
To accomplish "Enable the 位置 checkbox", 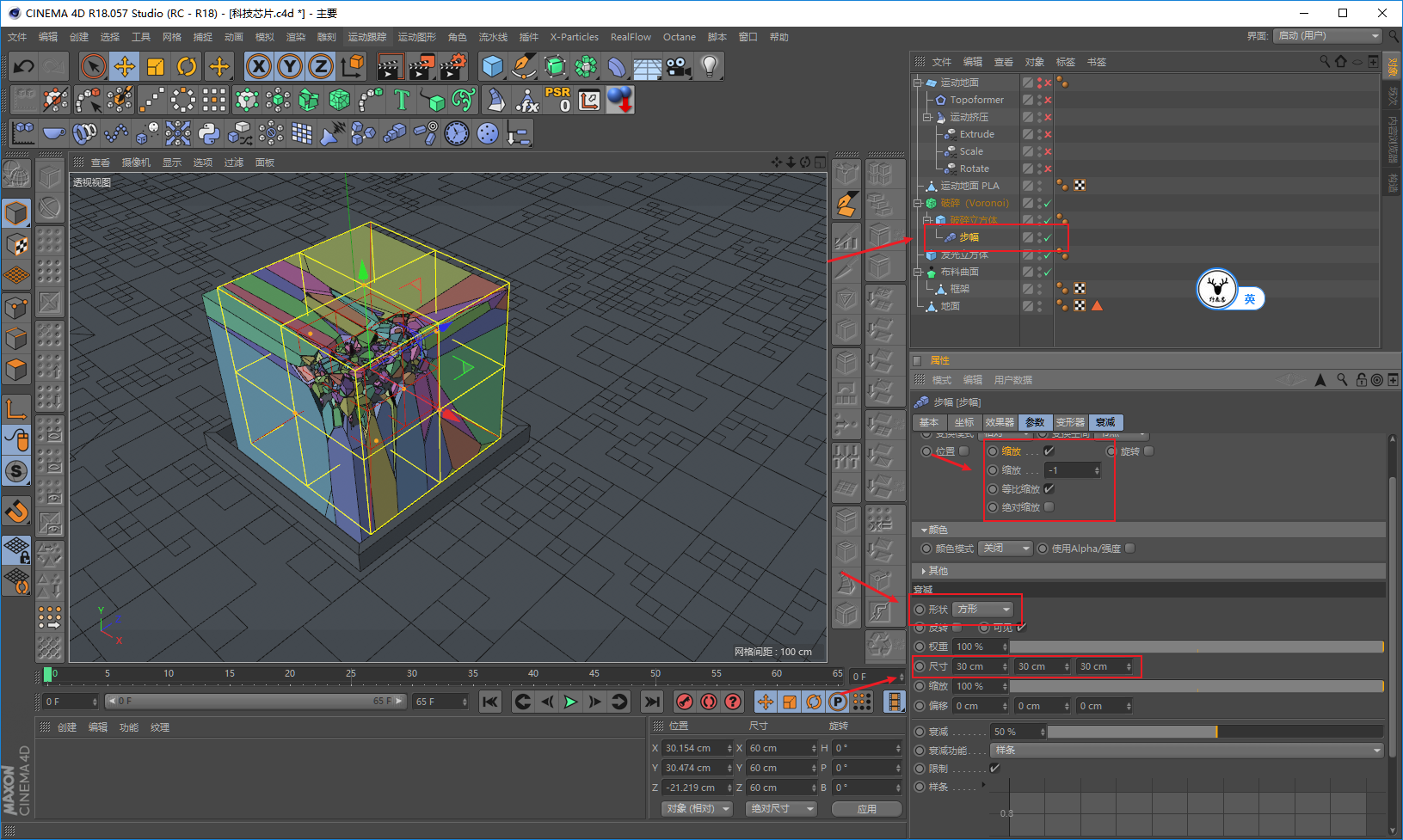I will (x=964, y=451).
